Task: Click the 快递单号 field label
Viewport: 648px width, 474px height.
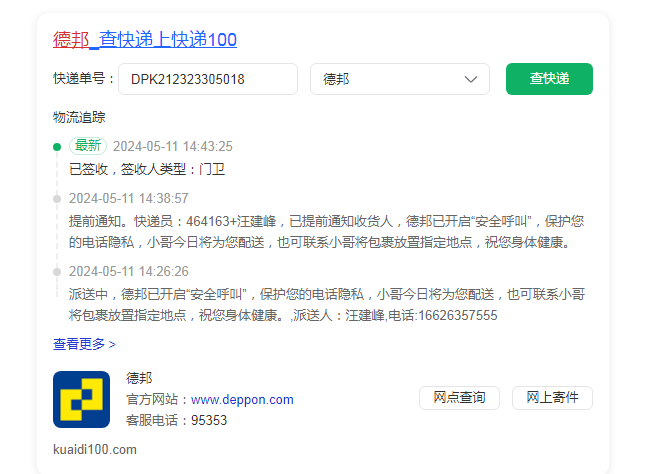Action: [x=83, y=79]
